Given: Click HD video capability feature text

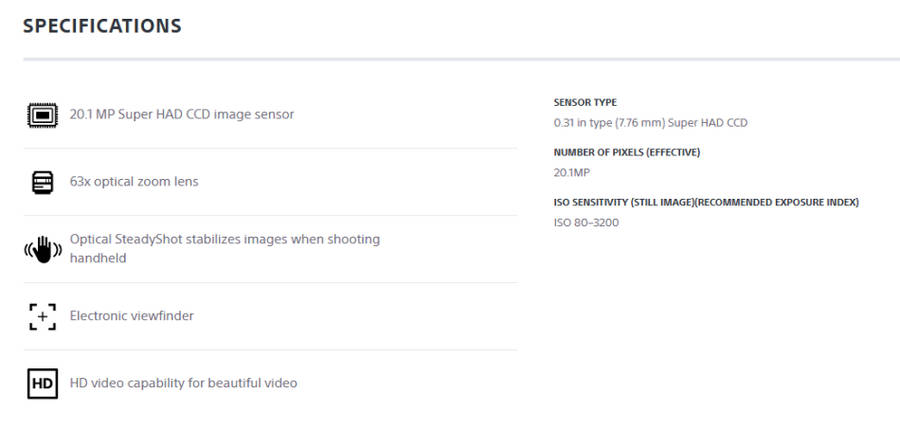Looking at the screenshot, I should [183, 383].
